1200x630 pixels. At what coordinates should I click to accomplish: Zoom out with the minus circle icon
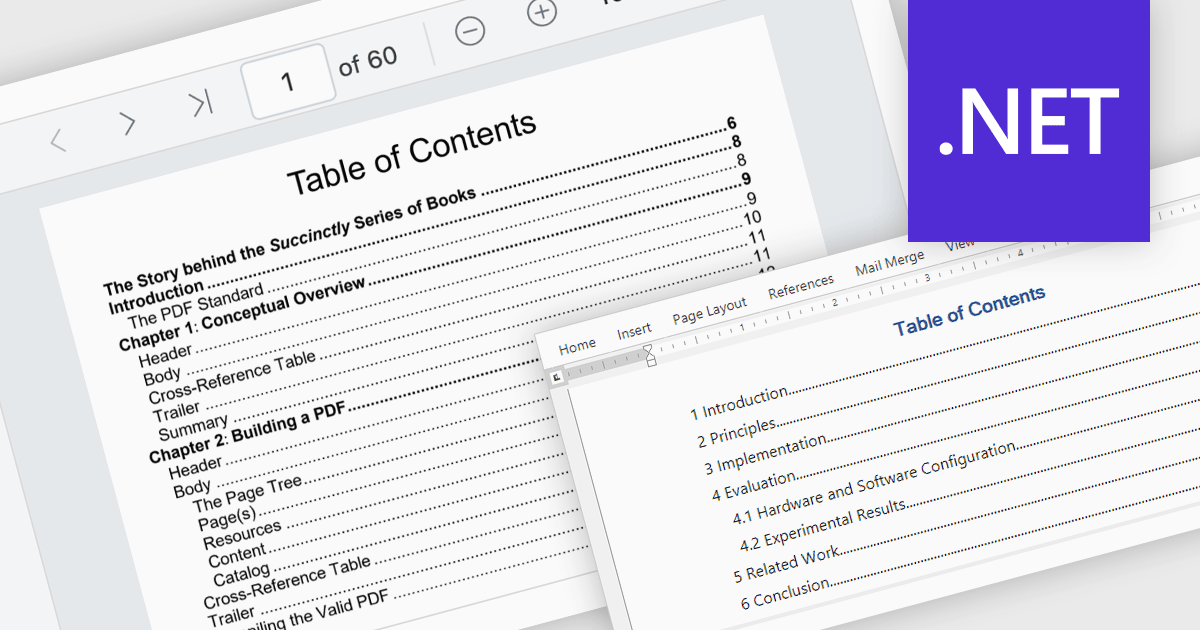click(470, 31)
